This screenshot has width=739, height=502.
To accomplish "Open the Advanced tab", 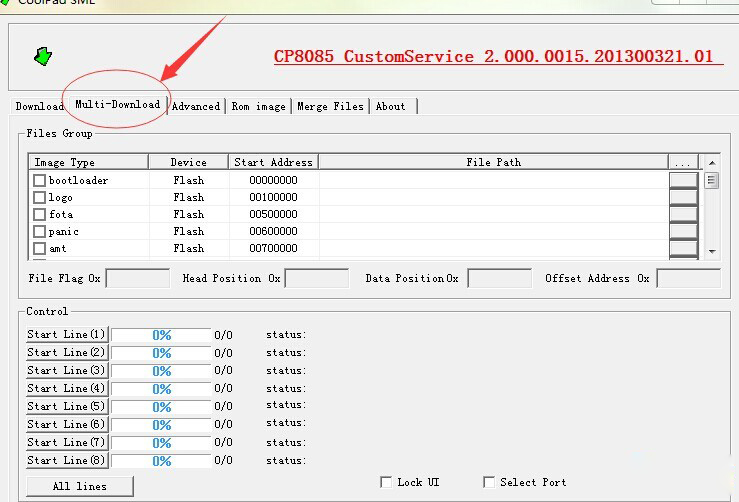I will pos(196,106).
